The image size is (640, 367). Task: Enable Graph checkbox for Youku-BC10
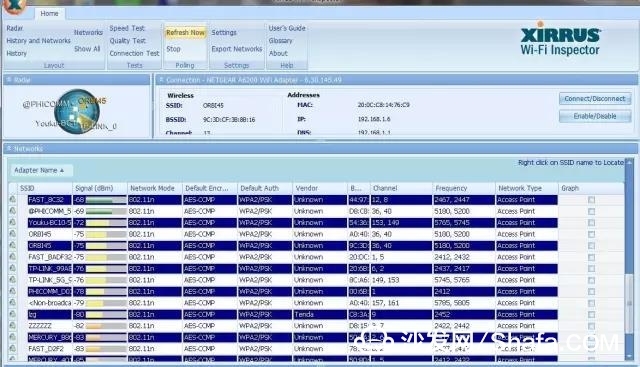pos(591,223)
